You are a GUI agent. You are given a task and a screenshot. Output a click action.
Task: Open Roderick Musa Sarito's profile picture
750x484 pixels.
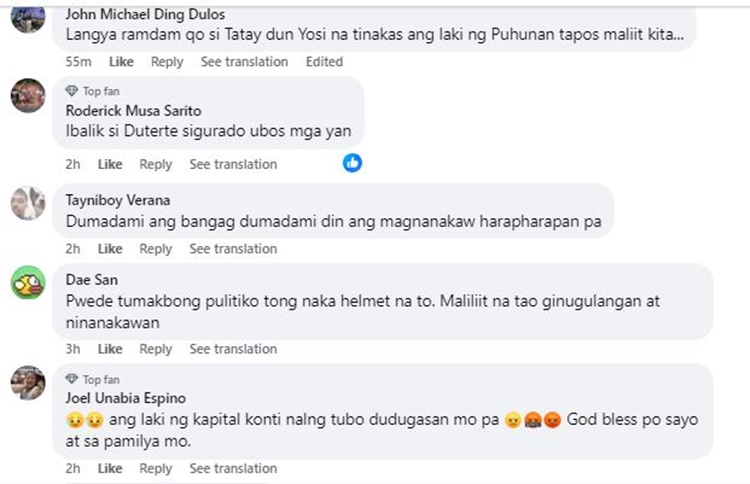28,96
